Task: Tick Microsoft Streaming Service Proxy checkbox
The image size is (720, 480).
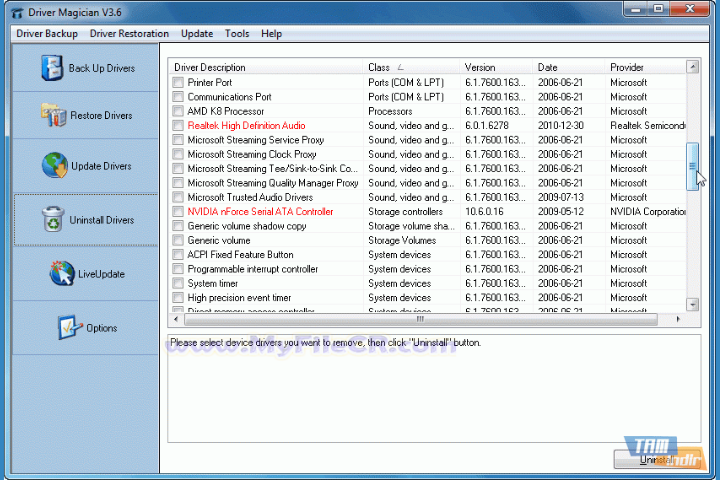Action: click(178, 140)
